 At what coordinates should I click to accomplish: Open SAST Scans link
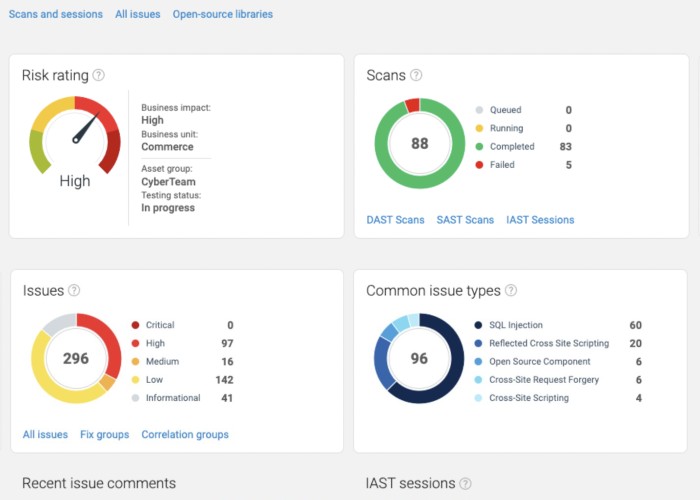tap(465, 220)
